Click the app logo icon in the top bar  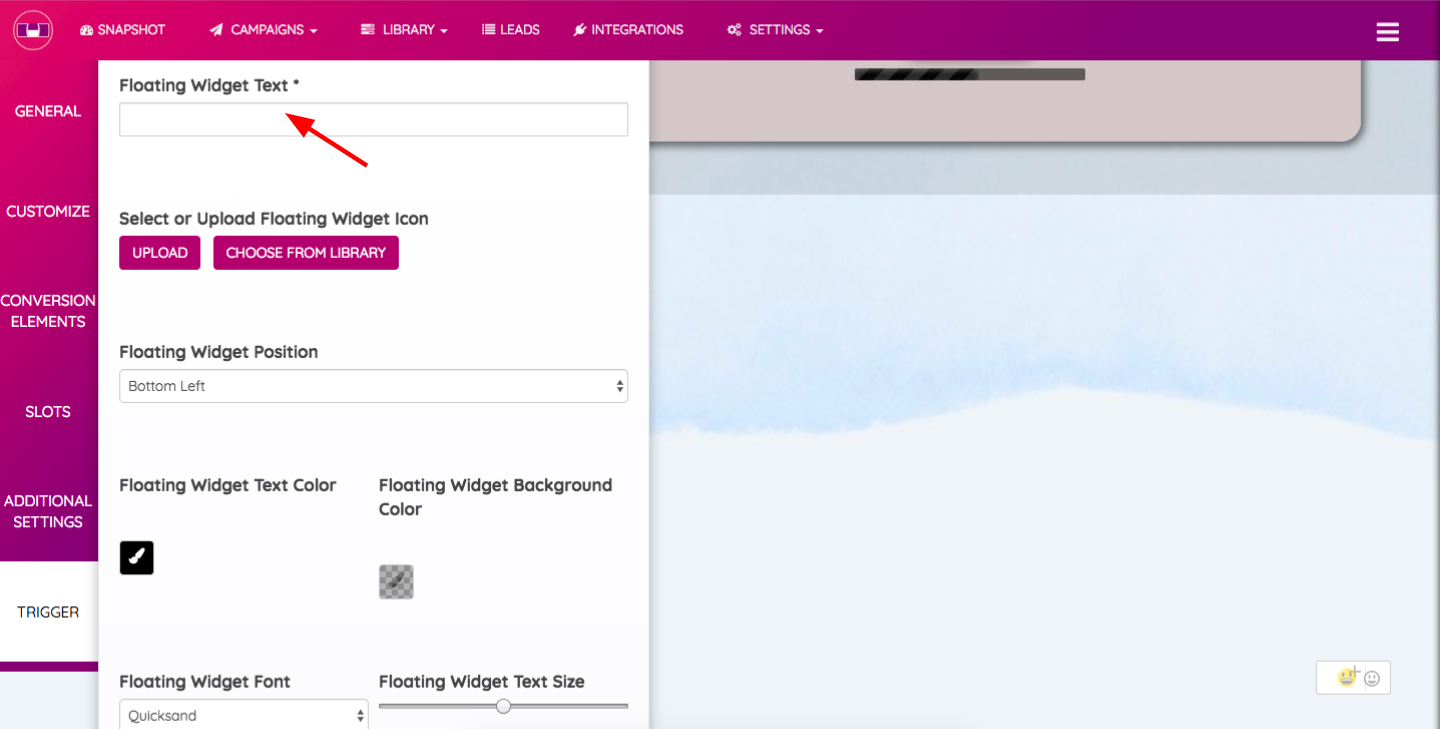click(x=32, y=30)
